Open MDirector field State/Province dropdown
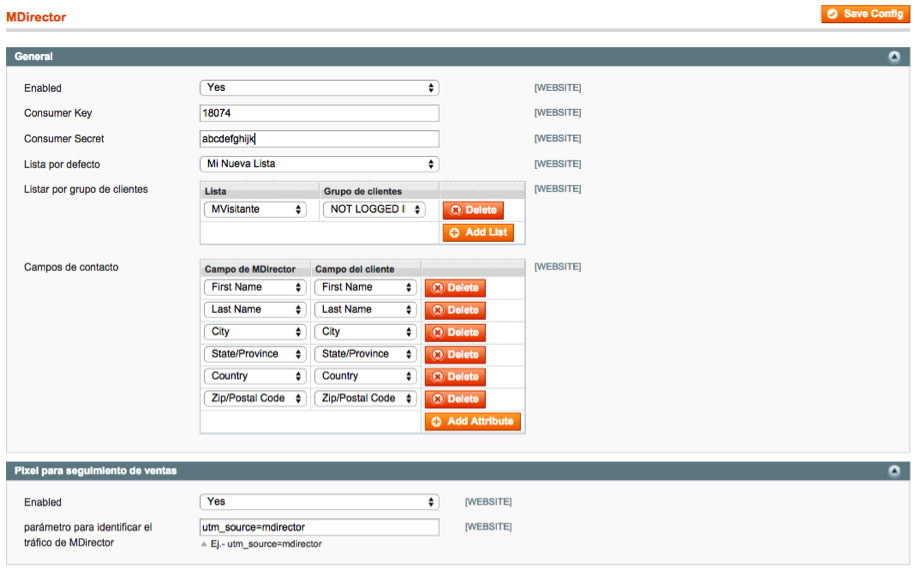 point(255,353)
